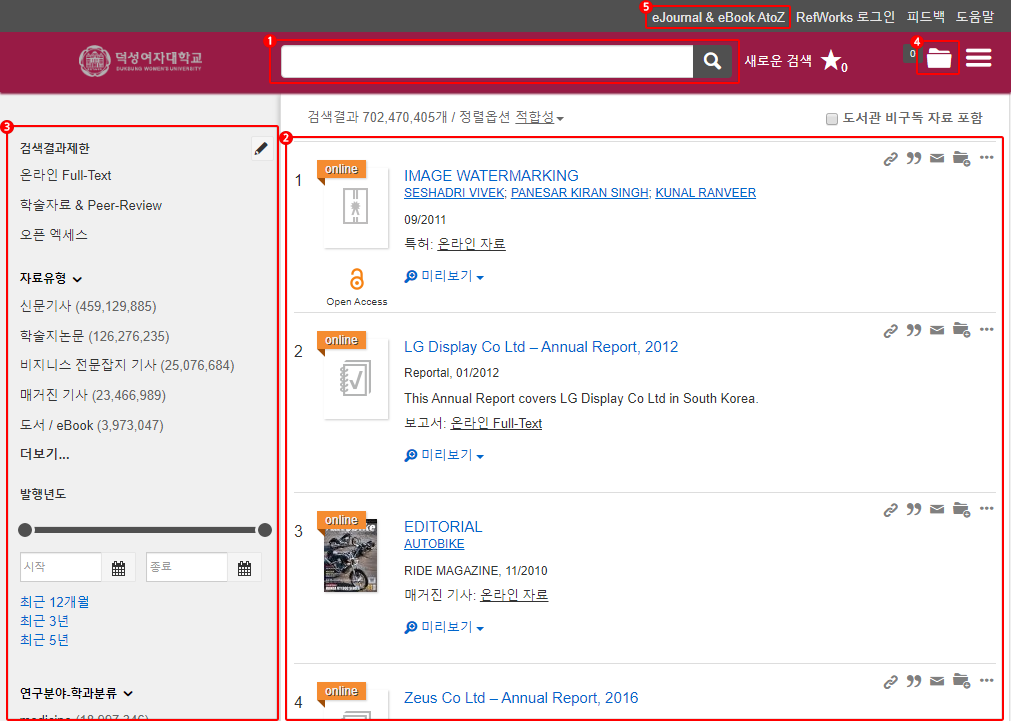
Task: Click the left publication year slider handle
Action: click(x=25, y=530)
